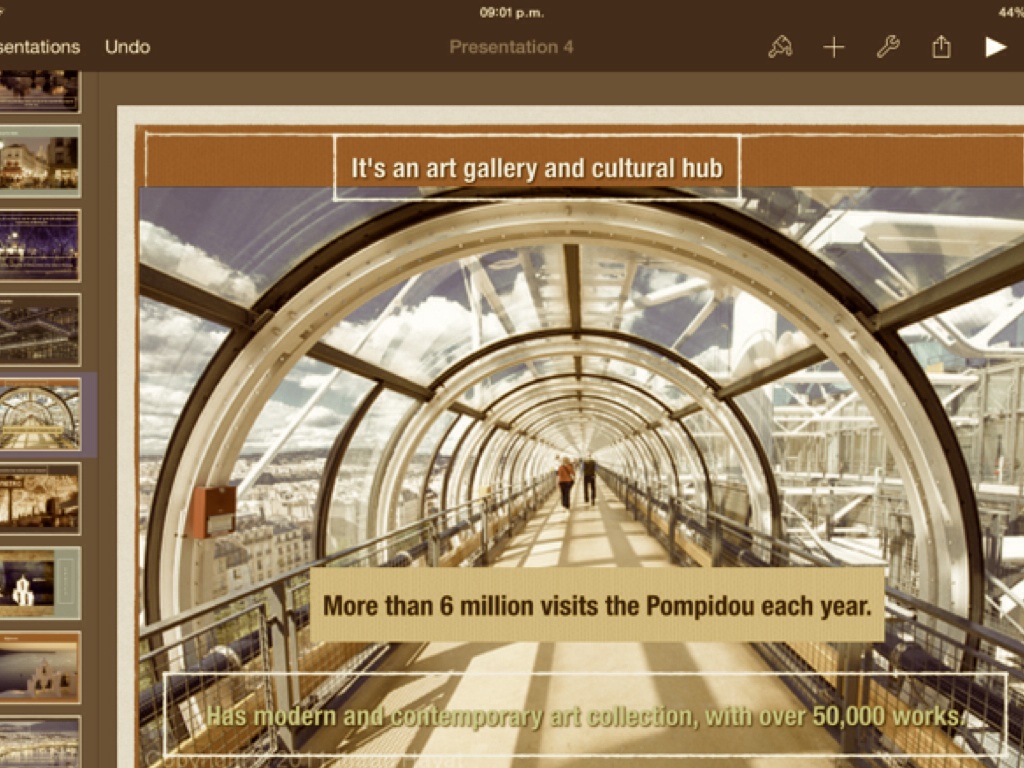Tap the battery percentage indicator
1024x768 pixels.
(1010, 12)
